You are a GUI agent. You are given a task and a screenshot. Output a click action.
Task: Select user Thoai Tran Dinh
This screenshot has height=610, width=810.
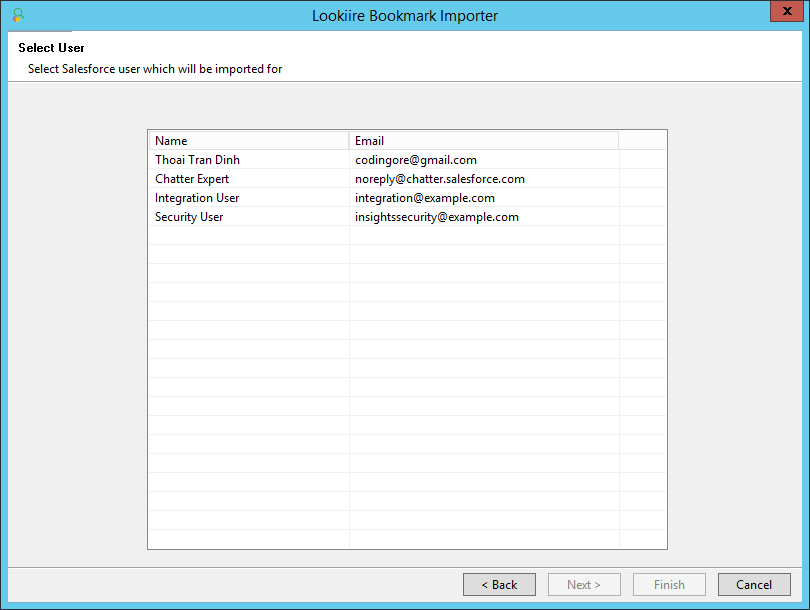point(197,160)
